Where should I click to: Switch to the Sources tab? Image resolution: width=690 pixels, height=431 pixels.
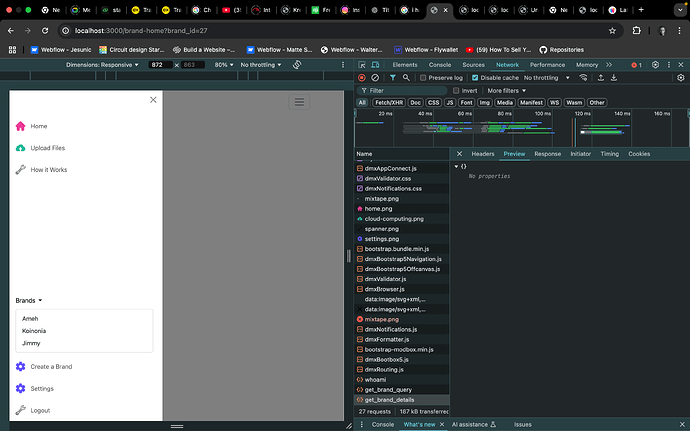point(473,65)
